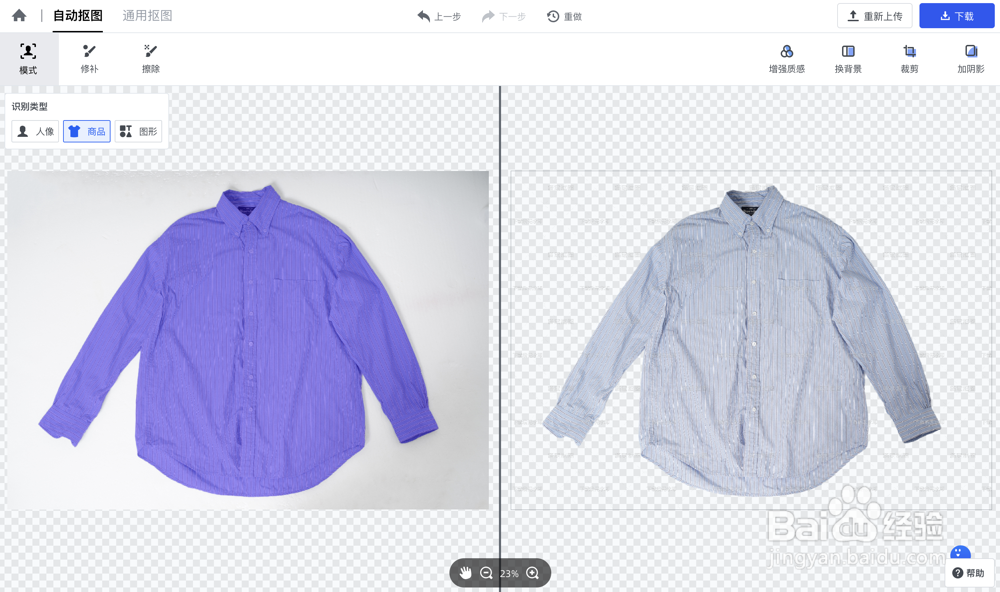
Task: Open the 模式 mode tool
Action: 28,59
